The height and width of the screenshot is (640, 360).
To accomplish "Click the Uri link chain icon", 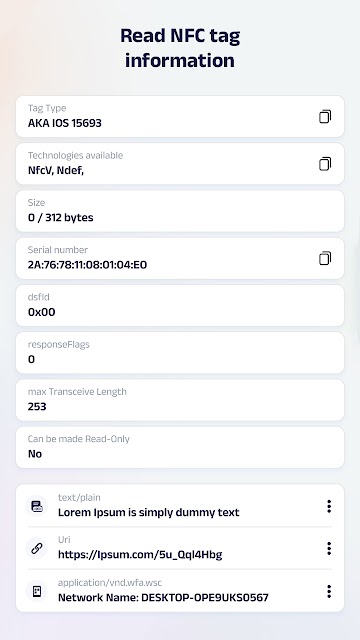I will (37, 549).
